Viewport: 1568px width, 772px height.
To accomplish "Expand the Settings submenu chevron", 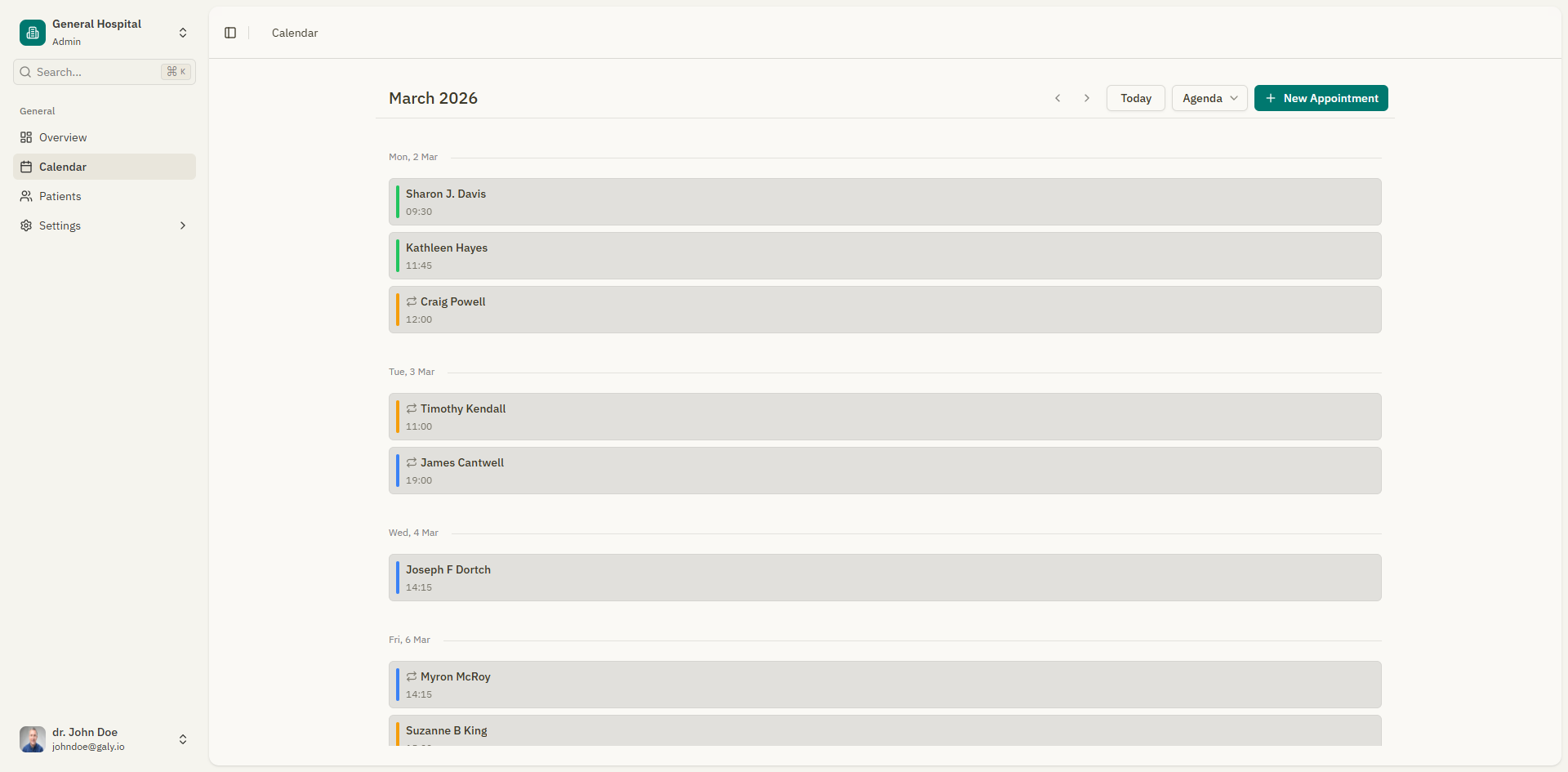I will click(x=183, y=225).
